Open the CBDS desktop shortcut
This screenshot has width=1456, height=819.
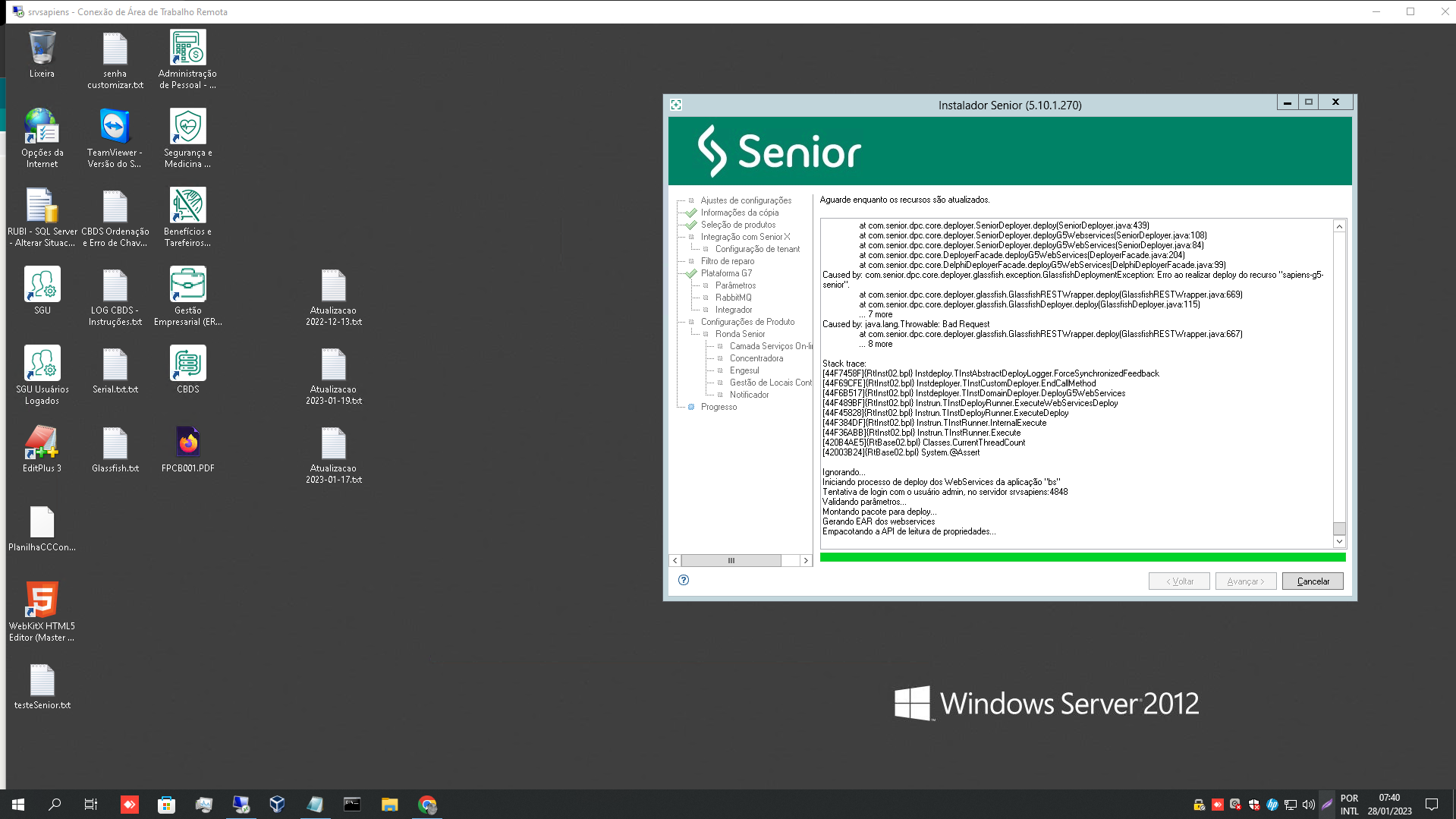(187, 370)
